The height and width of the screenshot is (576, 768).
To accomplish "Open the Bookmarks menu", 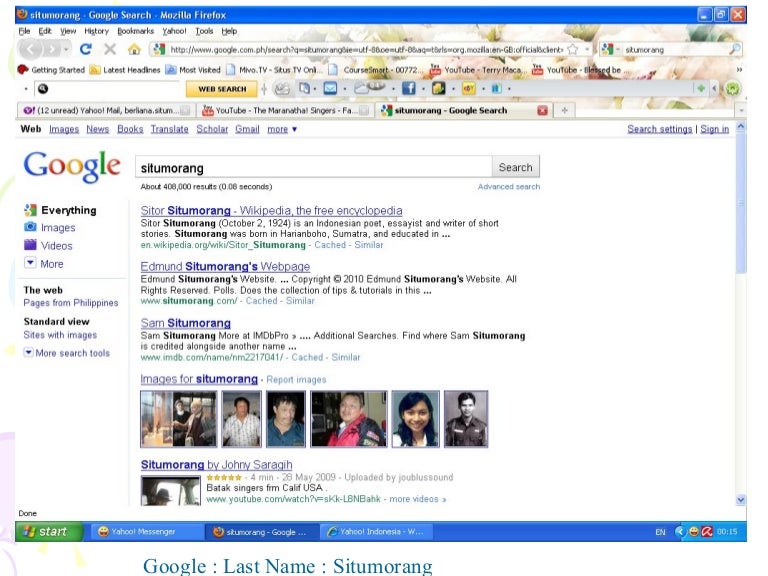I will [x=135, y=31].
